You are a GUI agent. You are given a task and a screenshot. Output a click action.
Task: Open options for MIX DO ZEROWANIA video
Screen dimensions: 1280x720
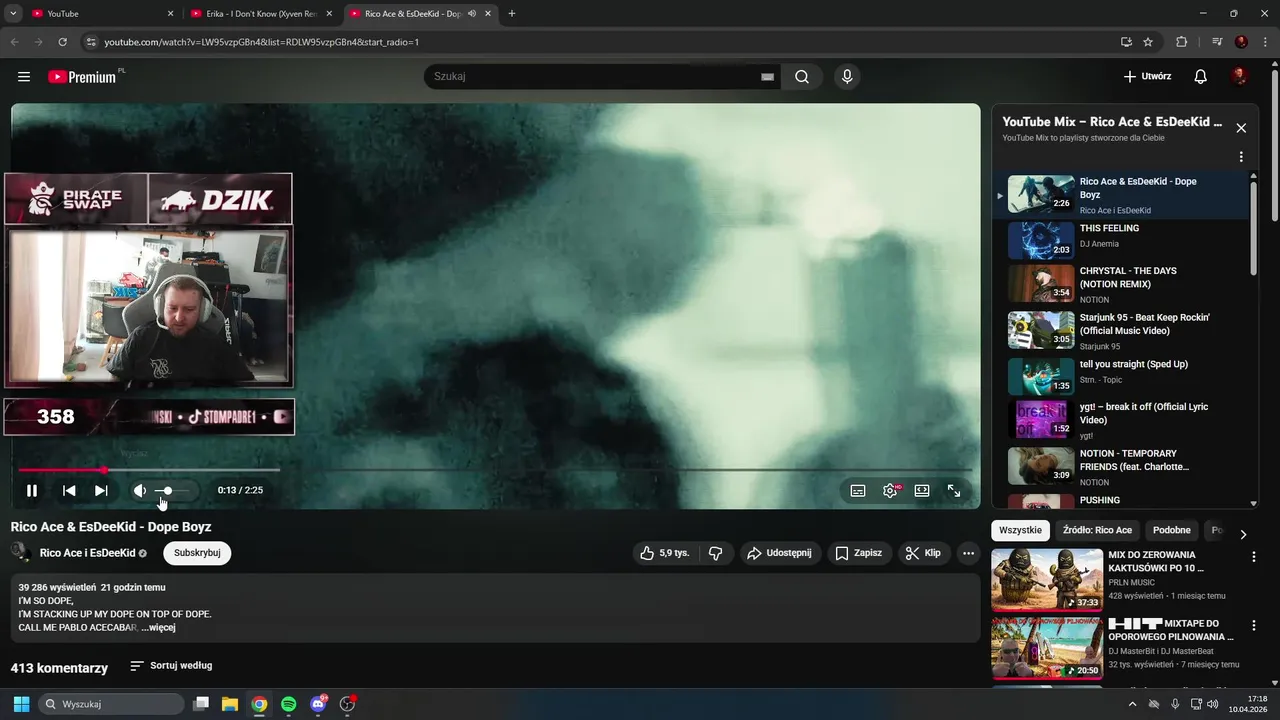tap(1254, 557)
